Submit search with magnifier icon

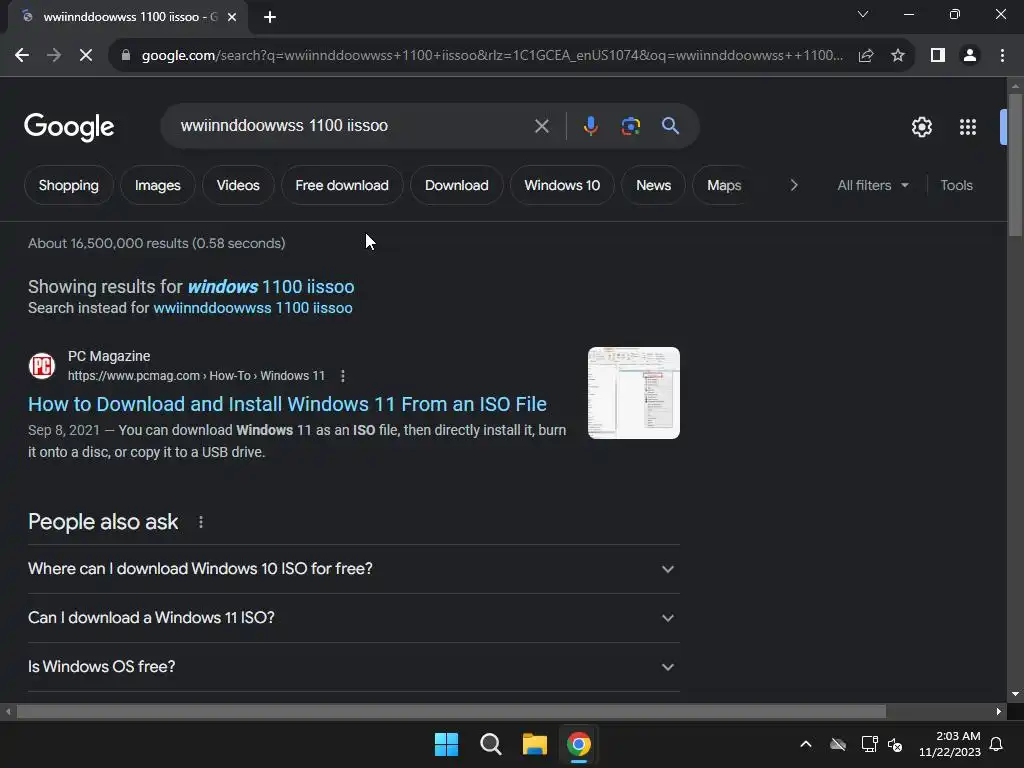point(671,126)
